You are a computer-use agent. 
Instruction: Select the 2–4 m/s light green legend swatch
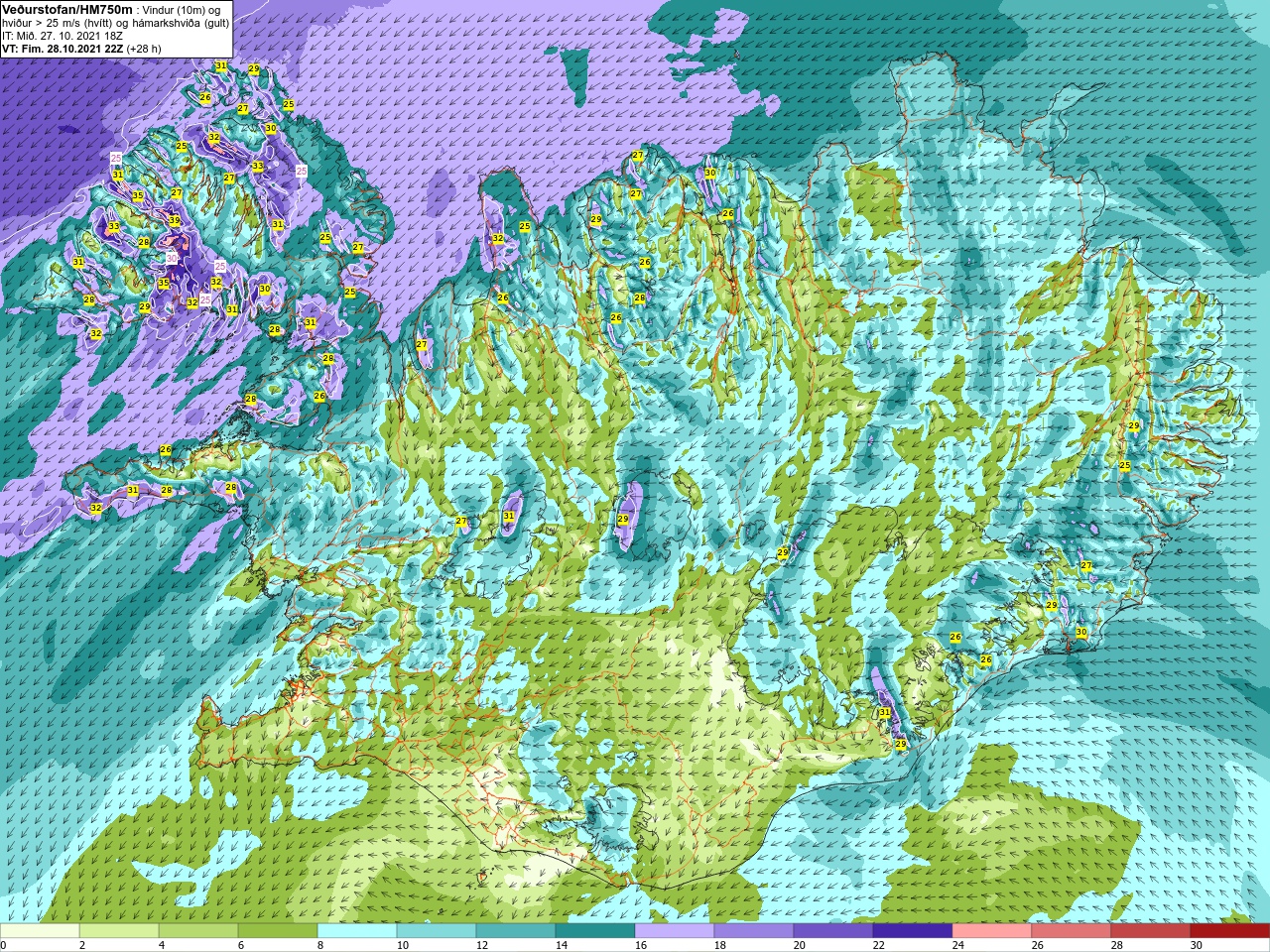coord(119,930)
